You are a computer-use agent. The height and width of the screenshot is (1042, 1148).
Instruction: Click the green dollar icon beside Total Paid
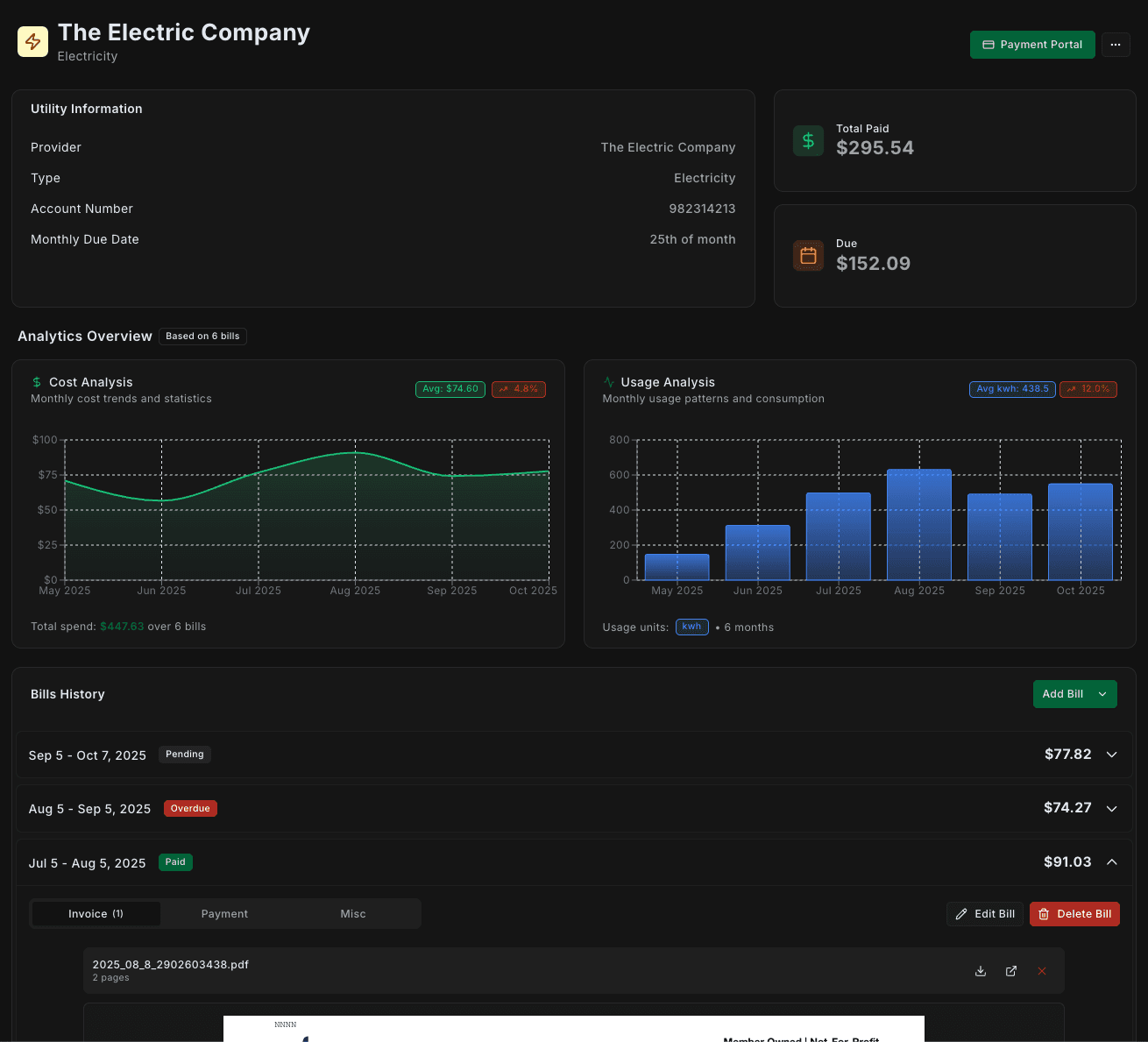(x=808, y=140)
